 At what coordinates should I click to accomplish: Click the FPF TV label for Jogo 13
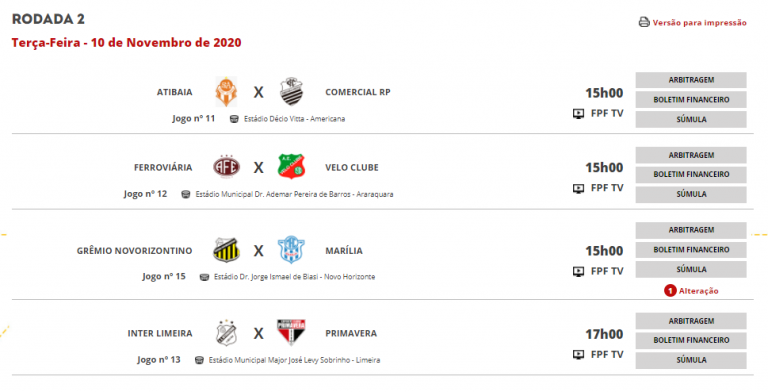[607, 354]
